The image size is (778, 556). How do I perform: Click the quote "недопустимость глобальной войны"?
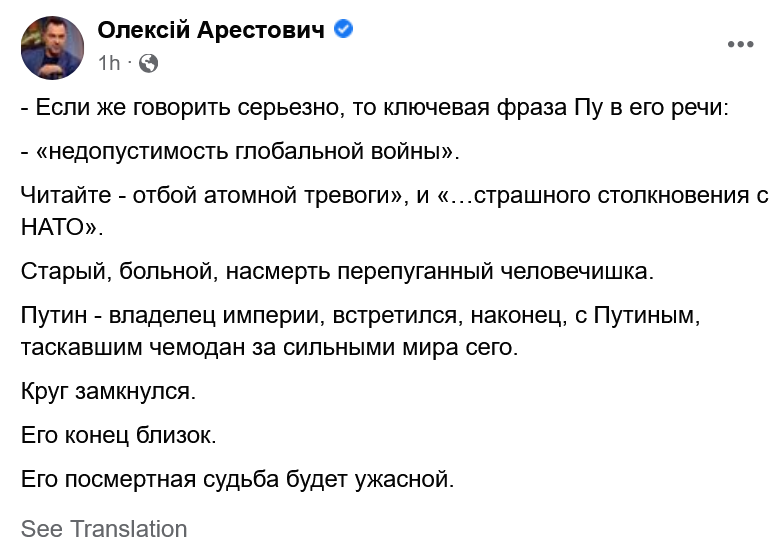tap(245, 151)
